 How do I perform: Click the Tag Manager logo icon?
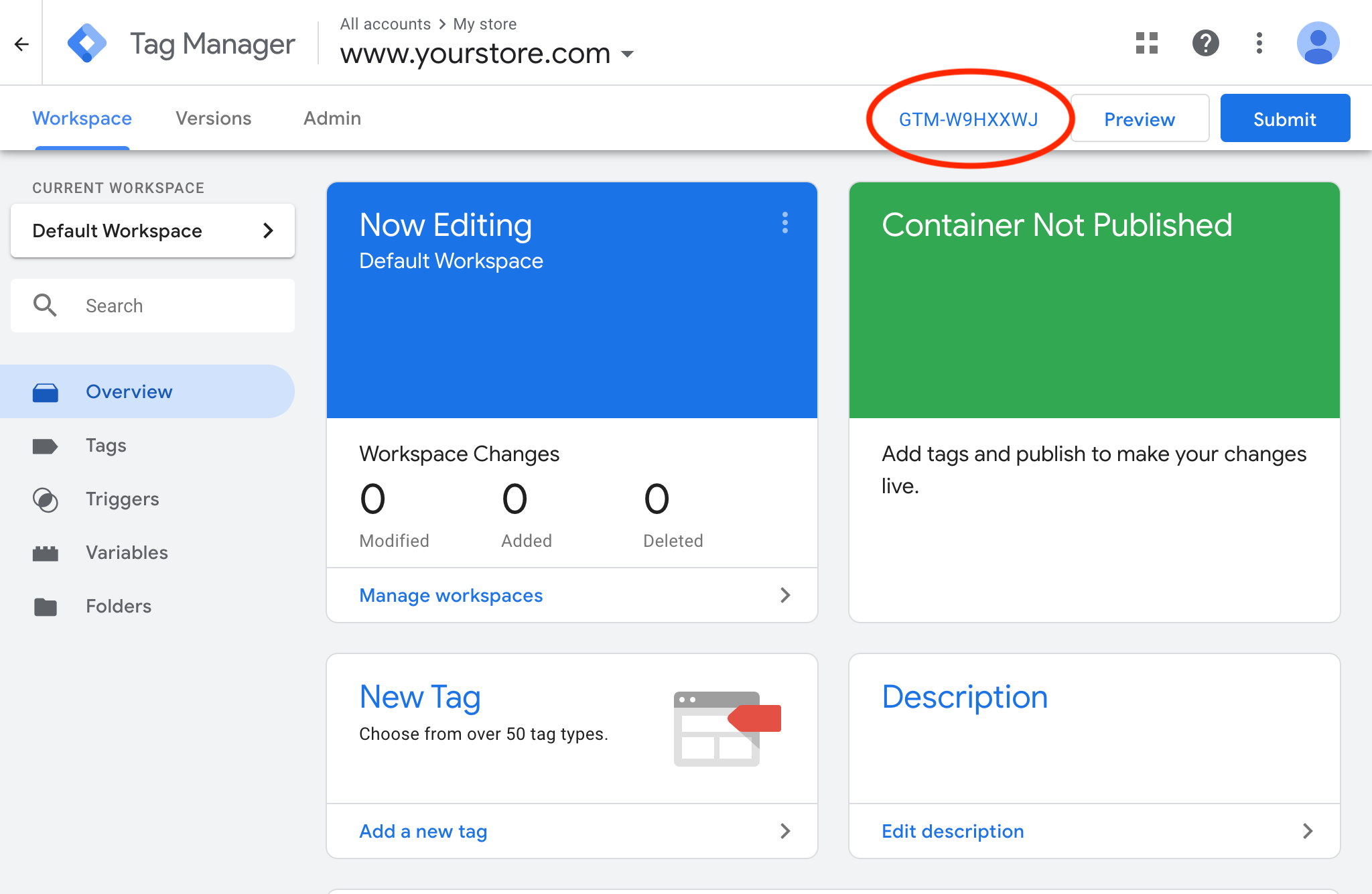pos(87,44)
